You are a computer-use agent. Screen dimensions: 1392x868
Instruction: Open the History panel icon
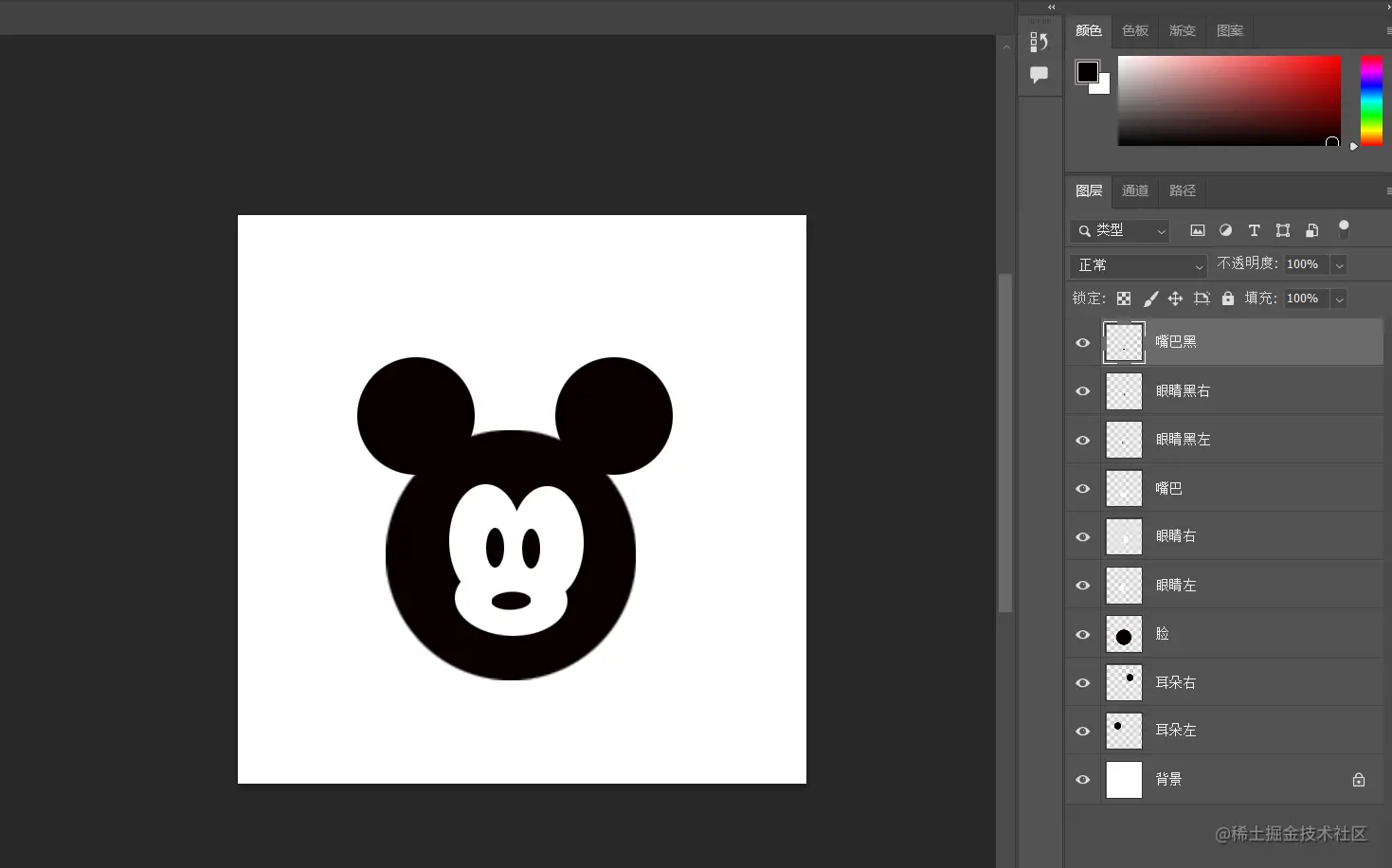pyautogui.click(x=1039, y=42)
